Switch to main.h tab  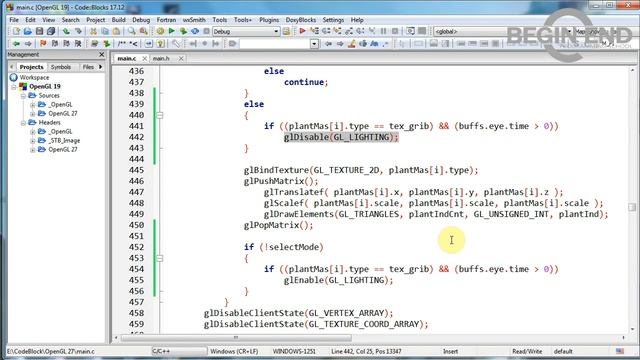point(161,59)
